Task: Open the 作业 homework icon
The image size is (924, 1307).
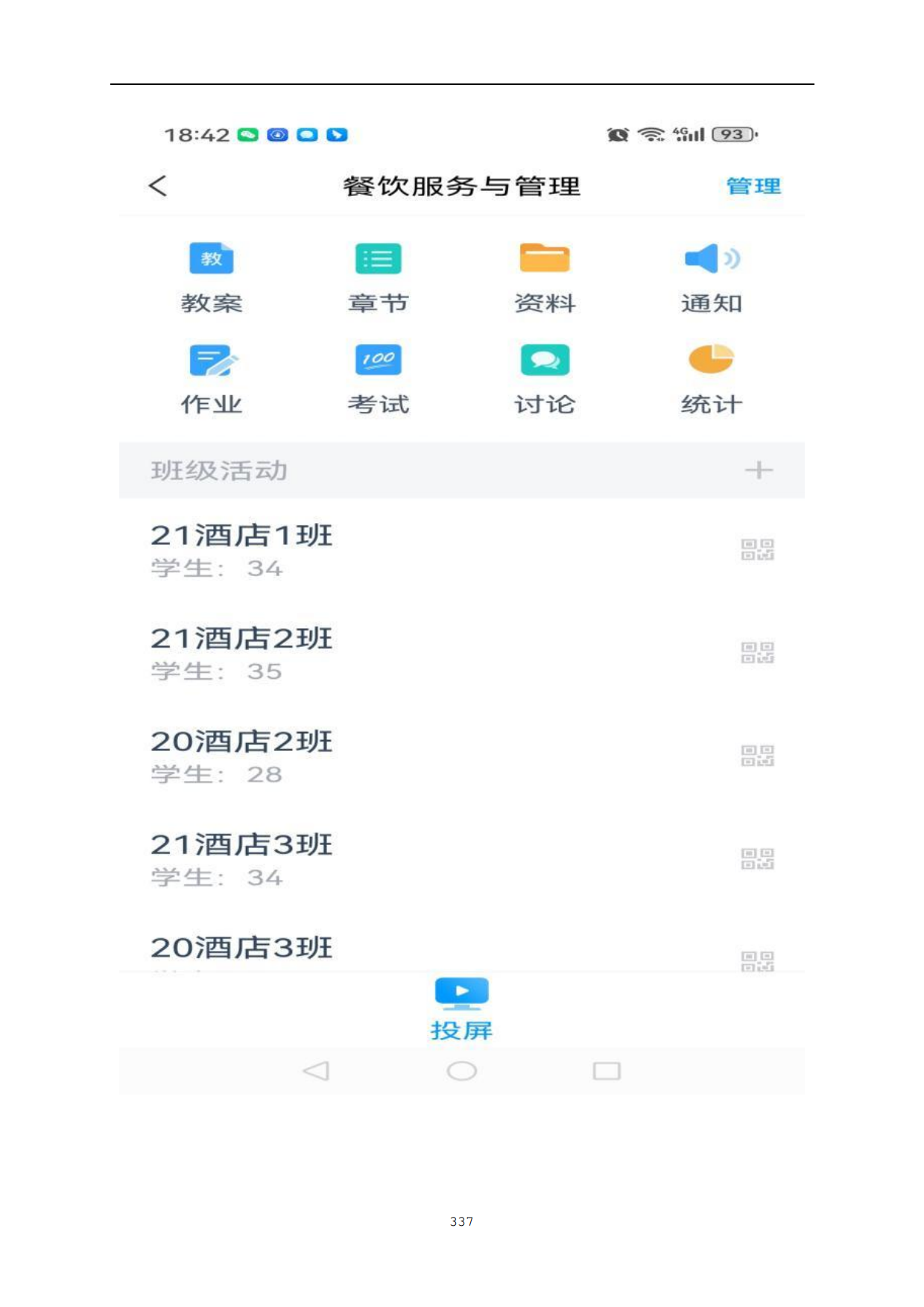Action: (213, 360)
